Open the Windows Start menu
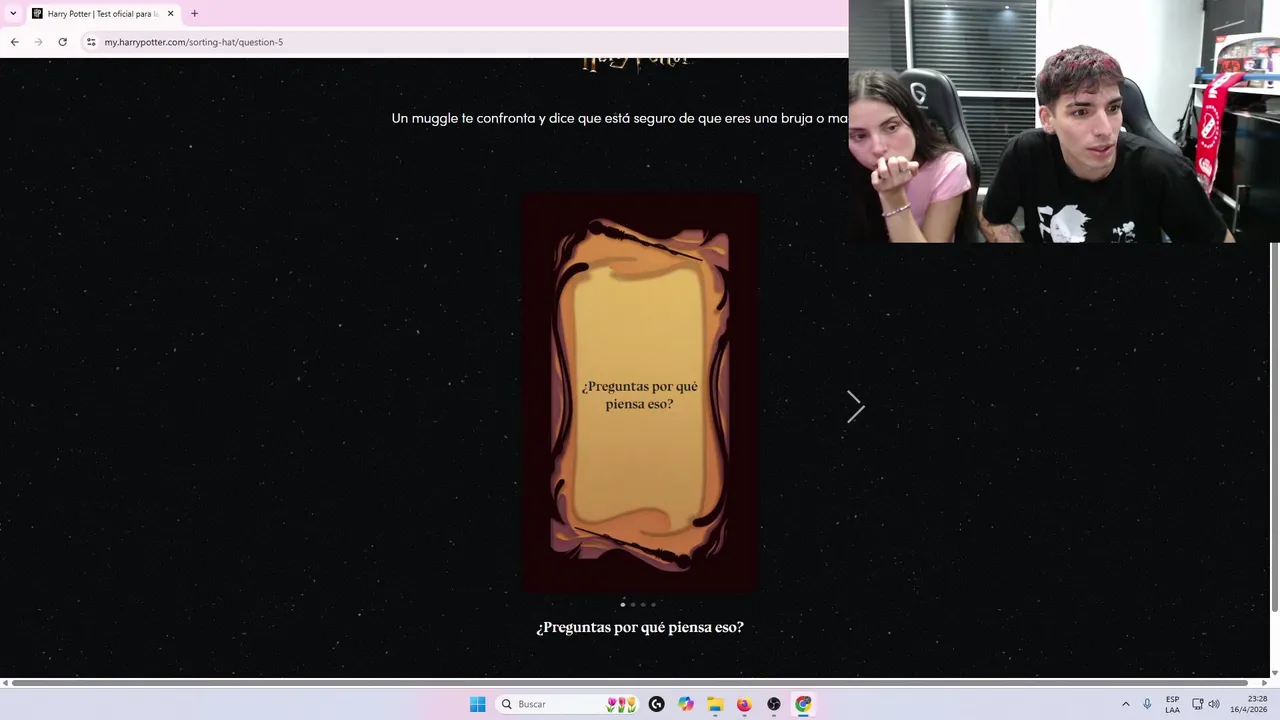The image size is (1280, 720). [x=478, y=704]
